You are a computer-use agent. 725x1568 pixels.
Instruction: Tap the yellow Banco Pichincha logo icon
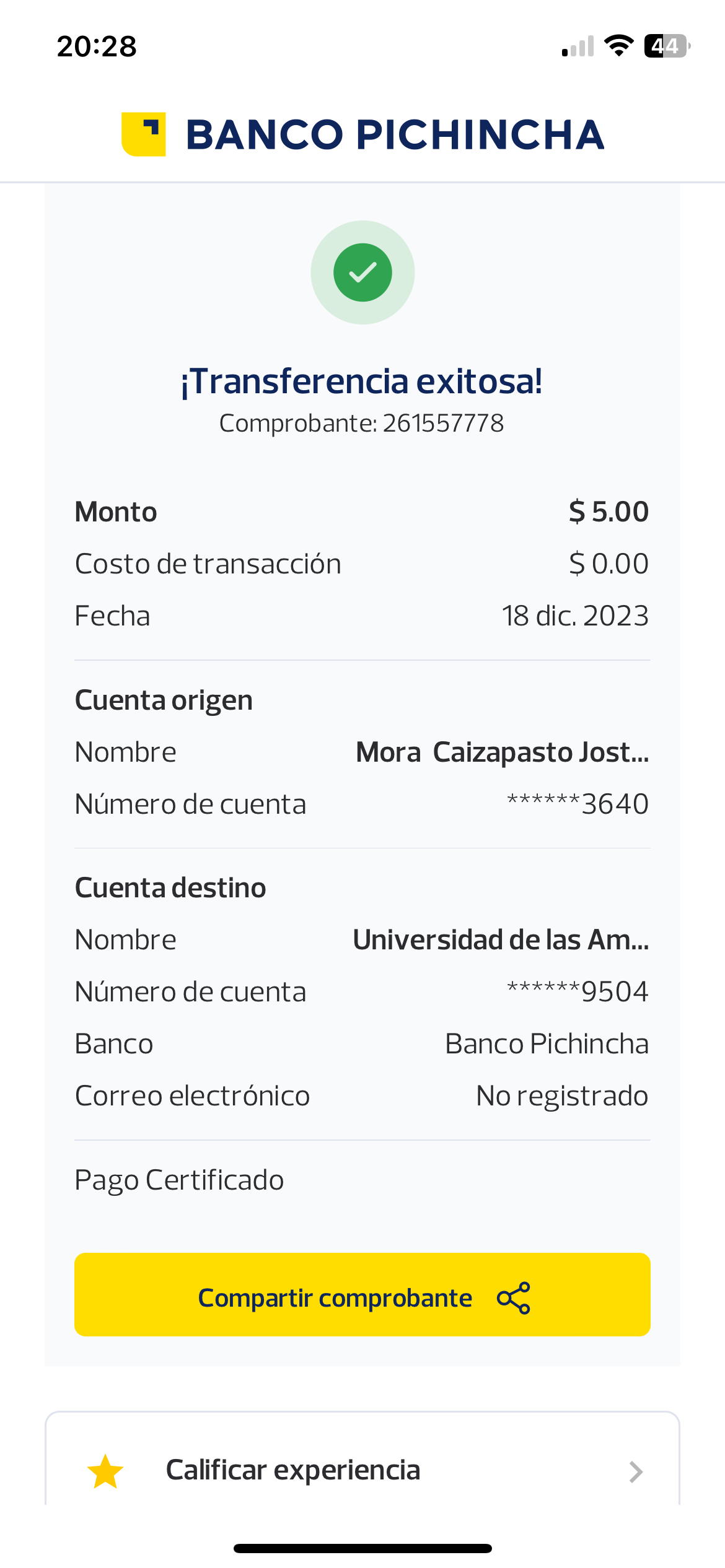(144, 134)
